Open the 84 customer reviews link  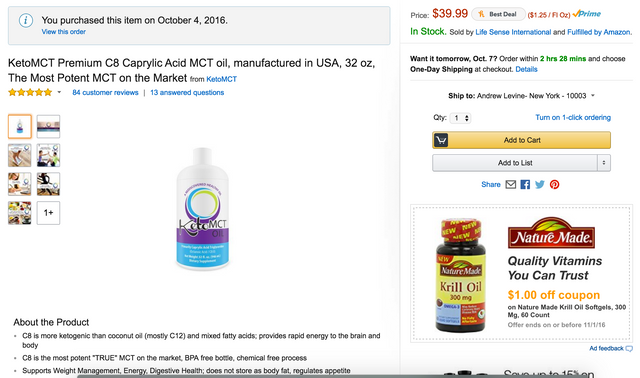105,93
